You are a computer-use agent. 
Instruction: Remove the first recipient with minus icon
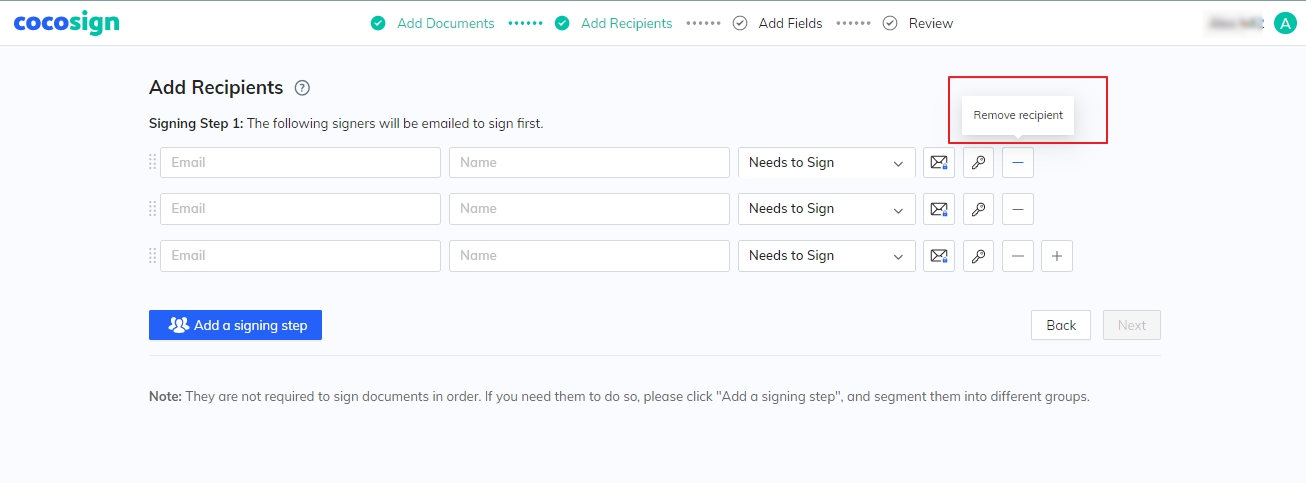click(x=1018, y=162)
